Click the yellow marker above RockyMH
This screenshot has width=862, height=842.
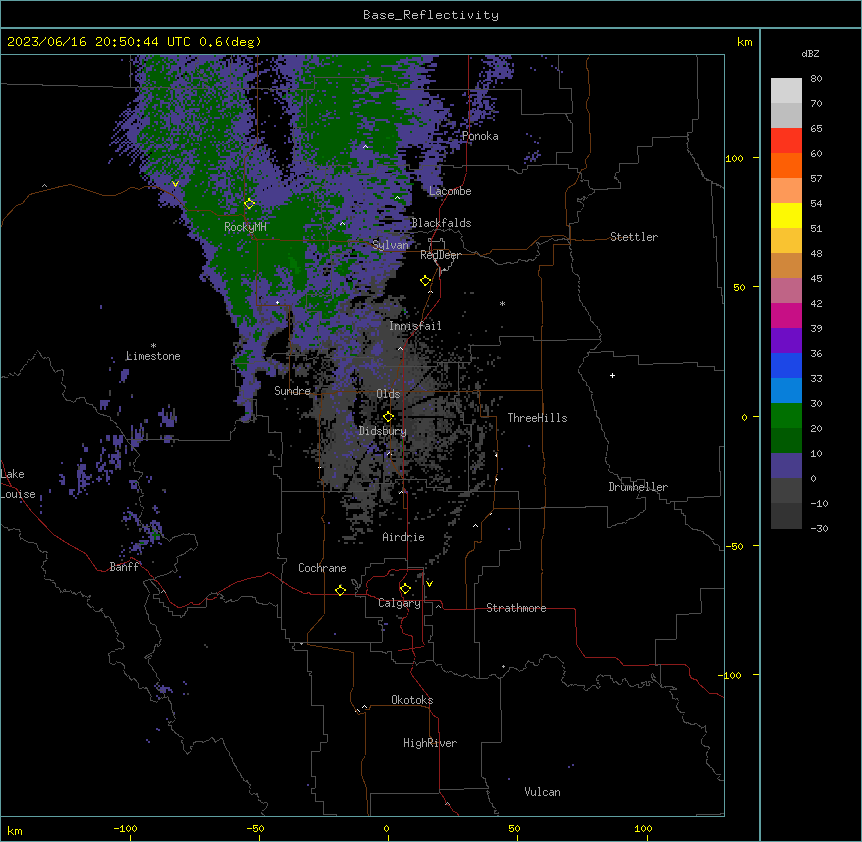(250, 204)
